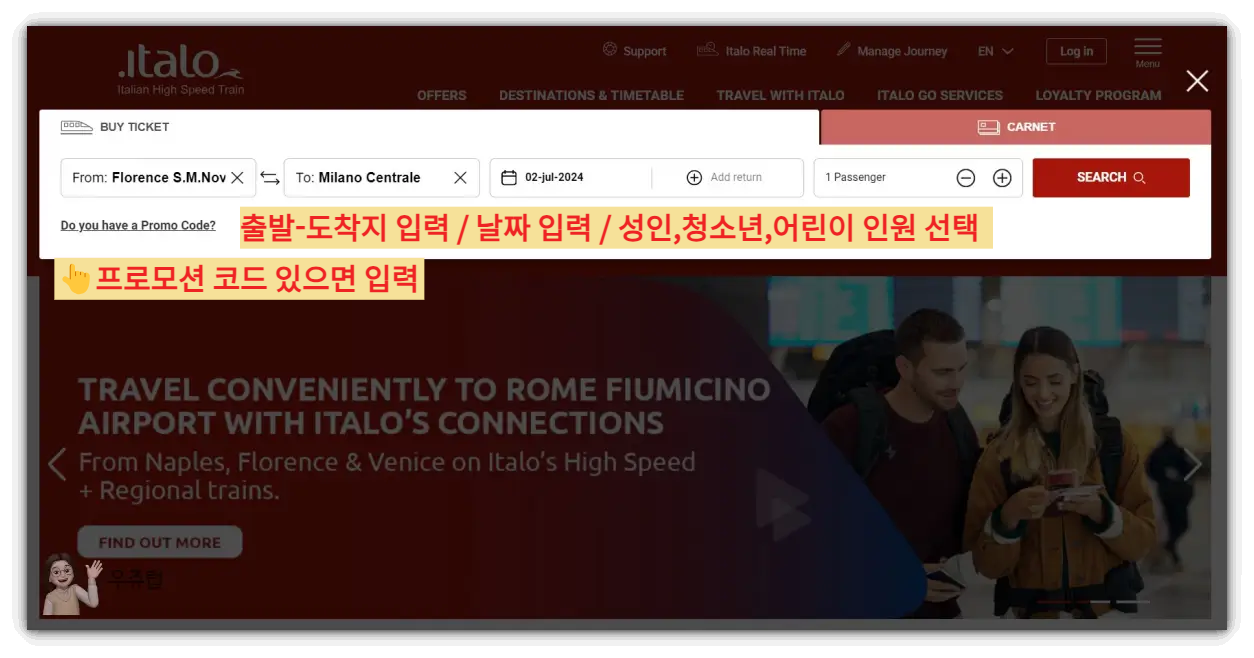The image size is (1254, 658).
Task: Click the To station field
Action: coord(381,177)
